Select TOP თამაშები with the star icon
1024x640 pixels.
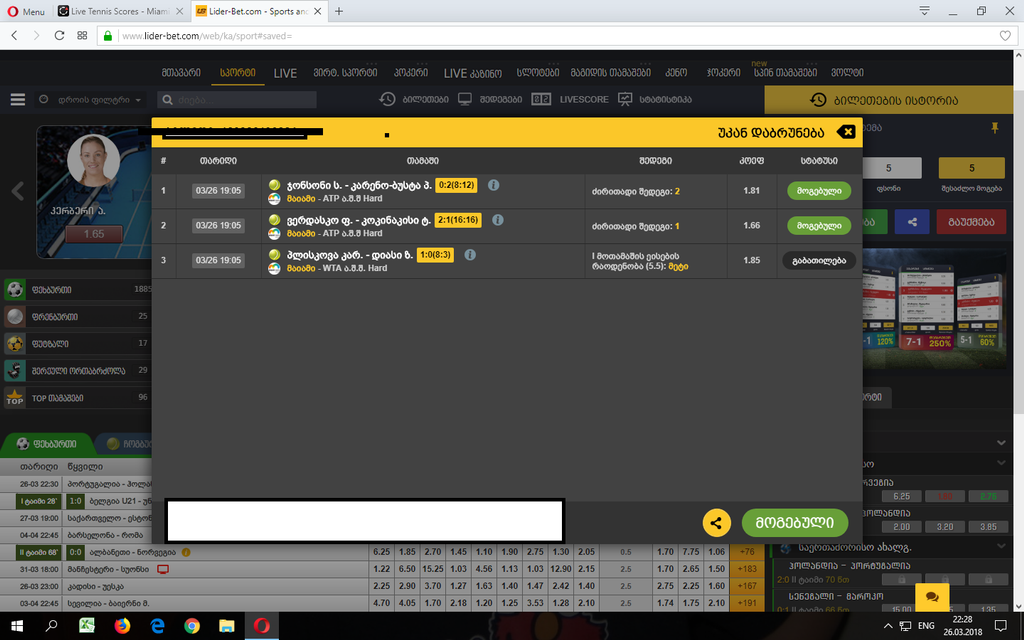[77, 398]
